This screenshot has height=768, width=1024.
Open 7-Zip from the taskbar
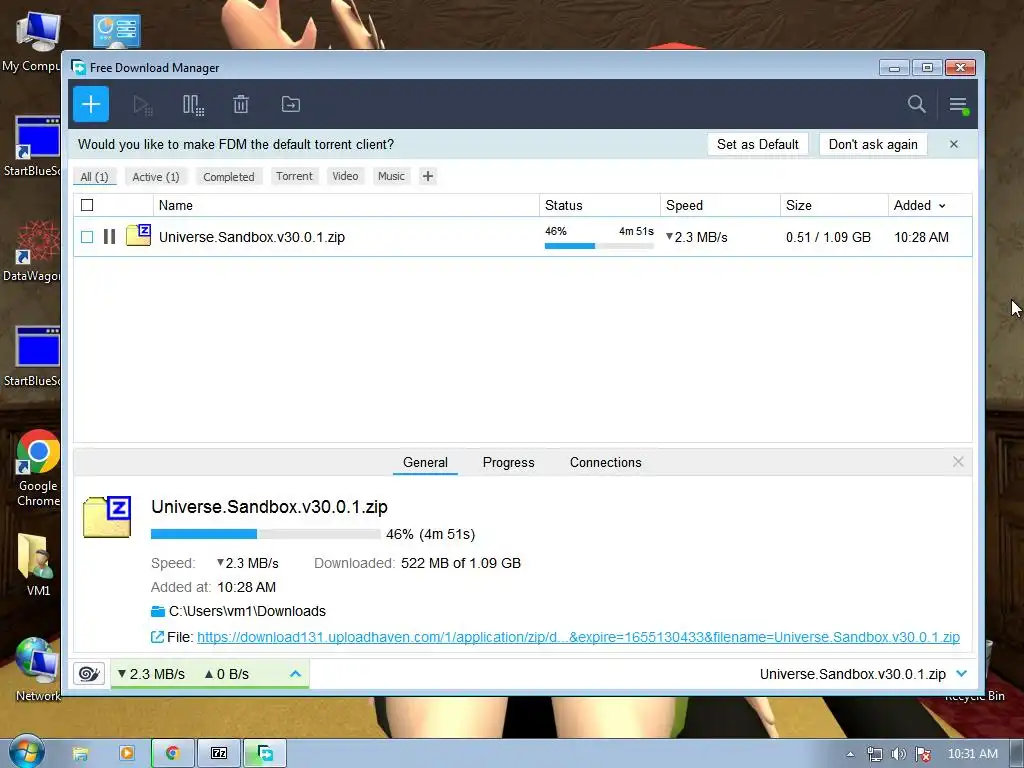219,754
